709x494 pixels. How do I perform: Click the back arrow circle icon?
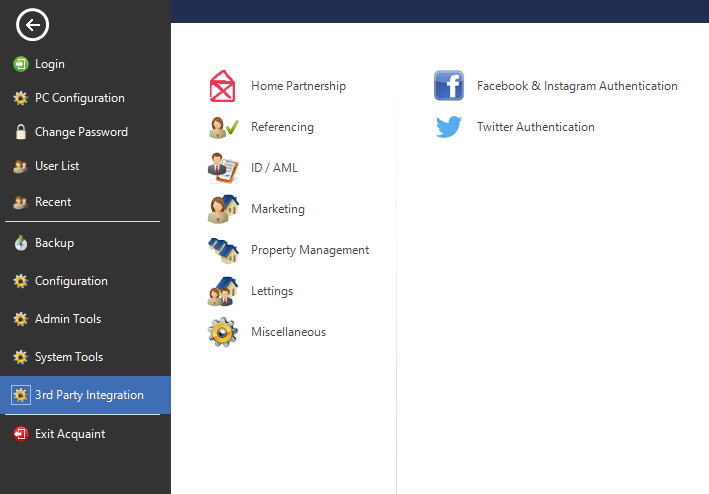click(32, 25)
